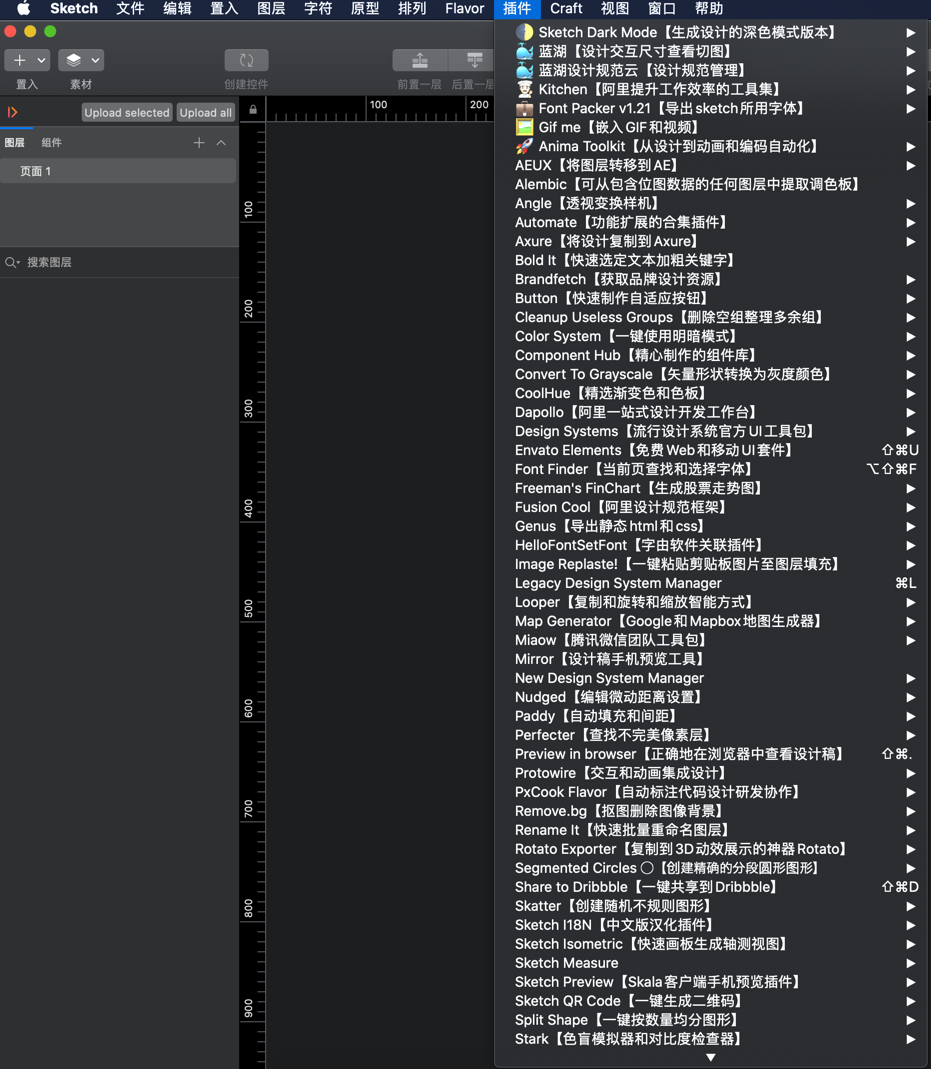Select Mirror menu item
931x1069 pixels.
click(x=712, y=659)
